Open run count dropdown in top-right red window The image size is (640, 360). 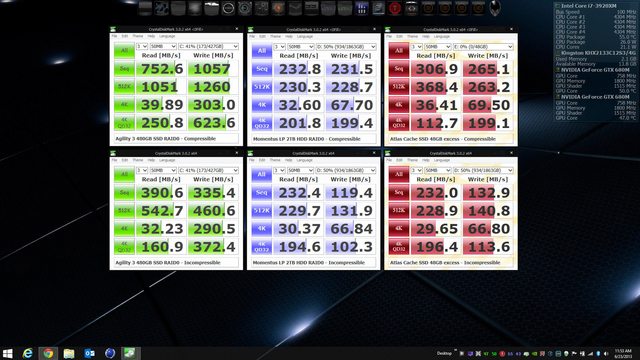click(416, 47)
